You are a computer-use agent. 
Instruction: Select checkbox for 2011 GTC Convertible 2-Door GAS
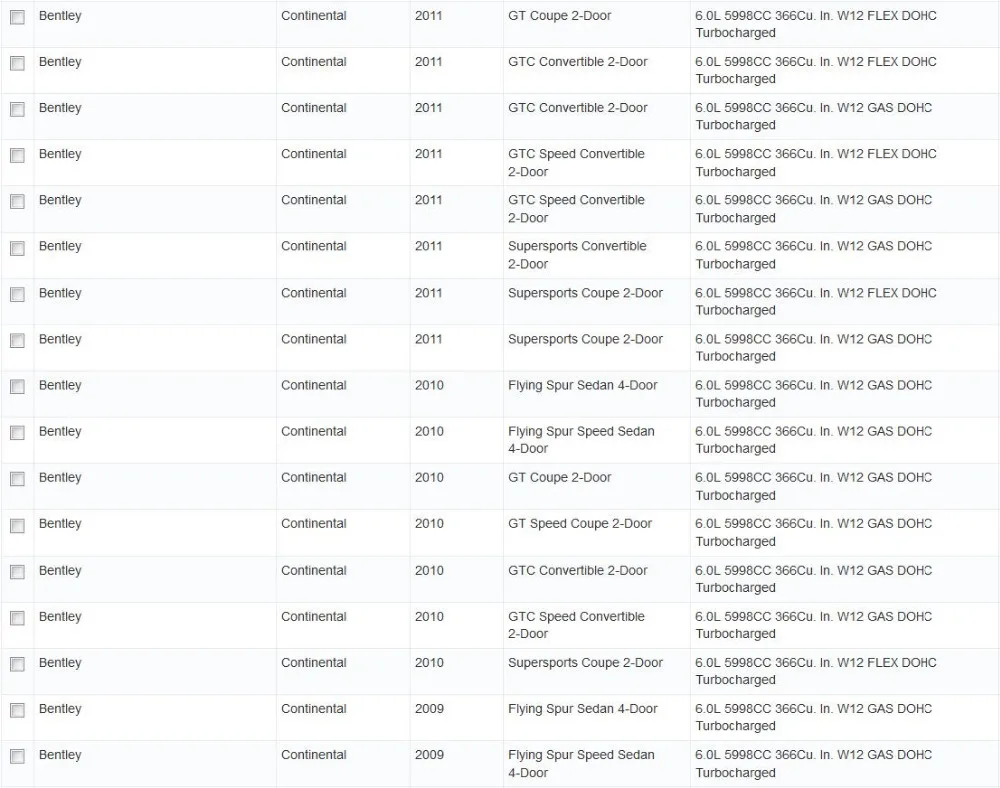17,109
